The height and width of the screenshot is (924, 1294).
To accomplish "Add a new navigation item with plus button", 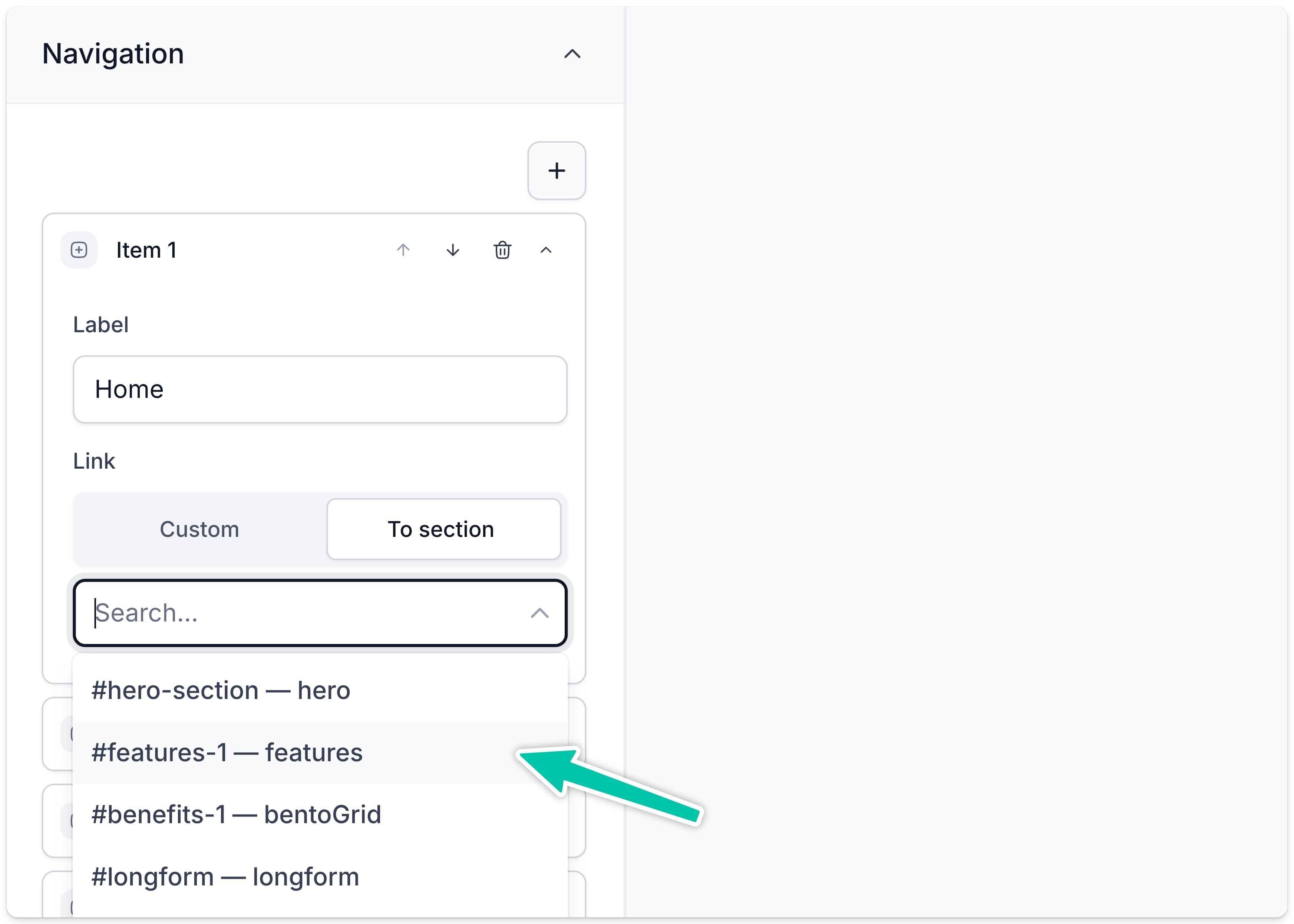I will pos(556,171).
